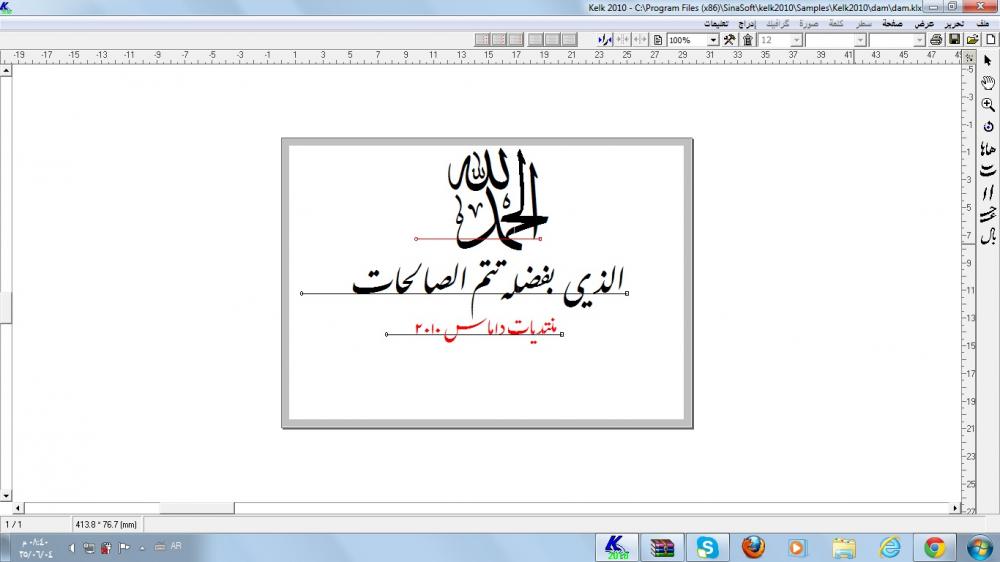Open the تحرير (Edit) menu

[955, 22]
